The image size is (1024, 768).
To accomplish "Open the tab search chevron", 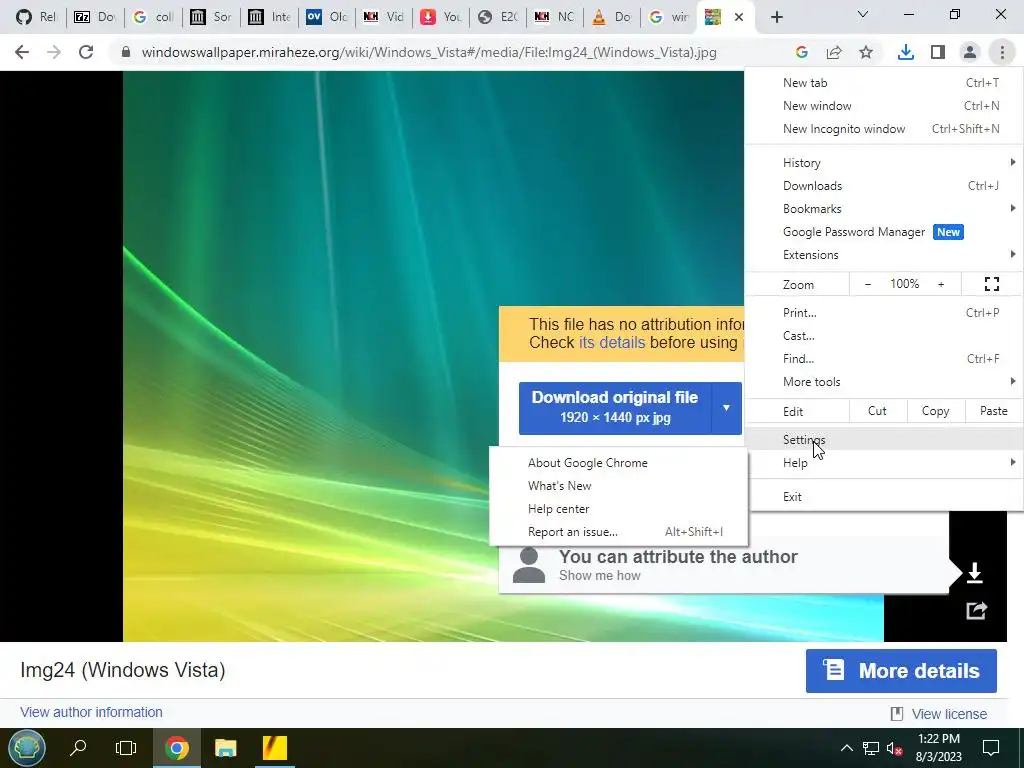I will pyautogui.click(x=863, y=14).
